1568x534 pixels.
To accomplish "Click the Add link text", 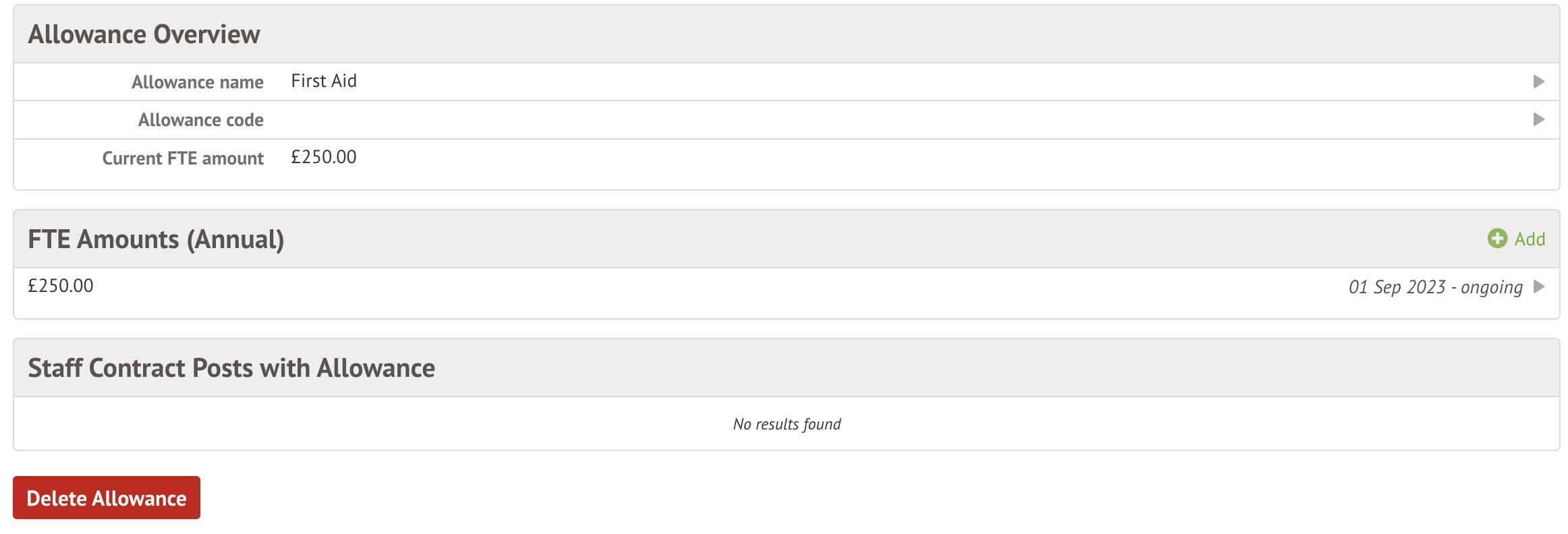I will point(1530,239).
